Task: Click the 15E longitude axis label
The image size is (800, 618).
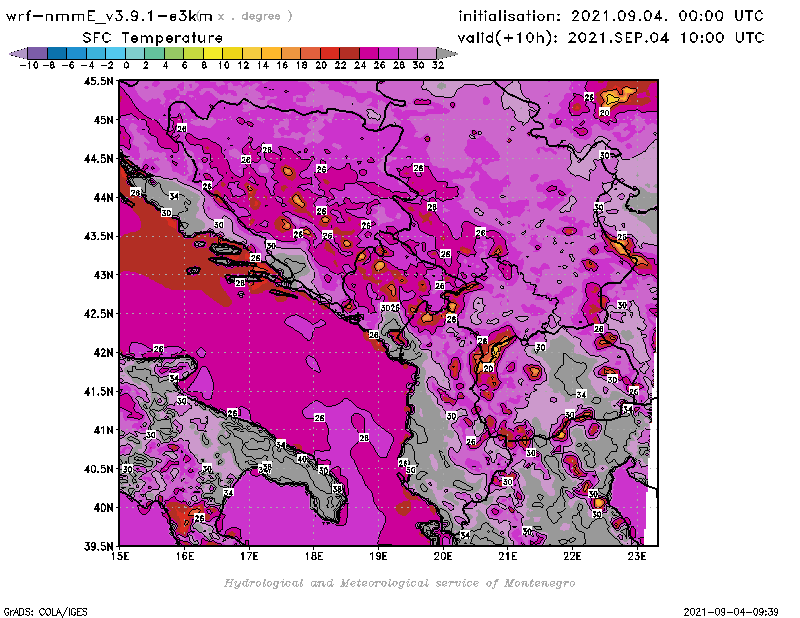Action: (120, 556)
